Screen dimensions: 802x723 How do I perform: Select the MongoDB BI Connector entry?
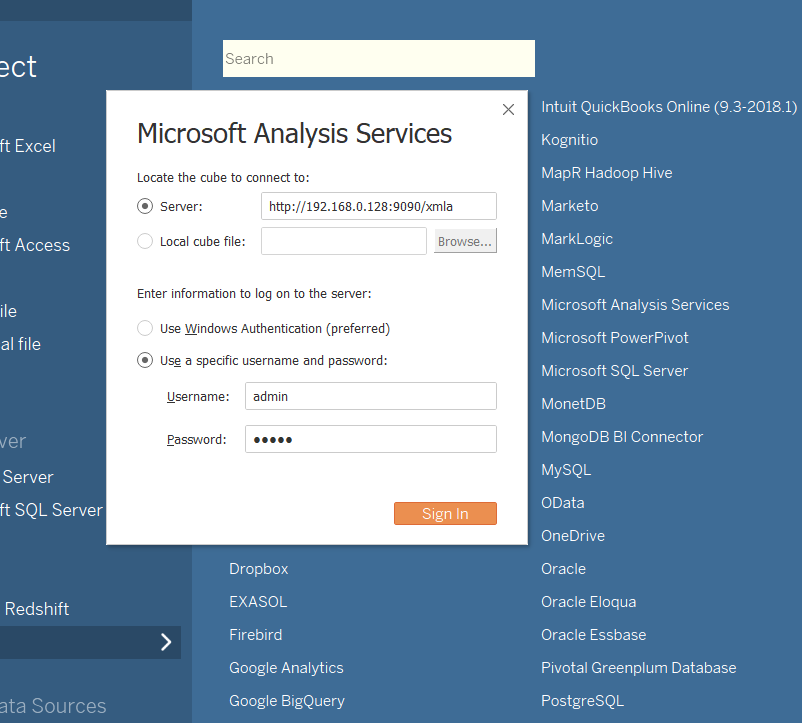tap(621, 436)
